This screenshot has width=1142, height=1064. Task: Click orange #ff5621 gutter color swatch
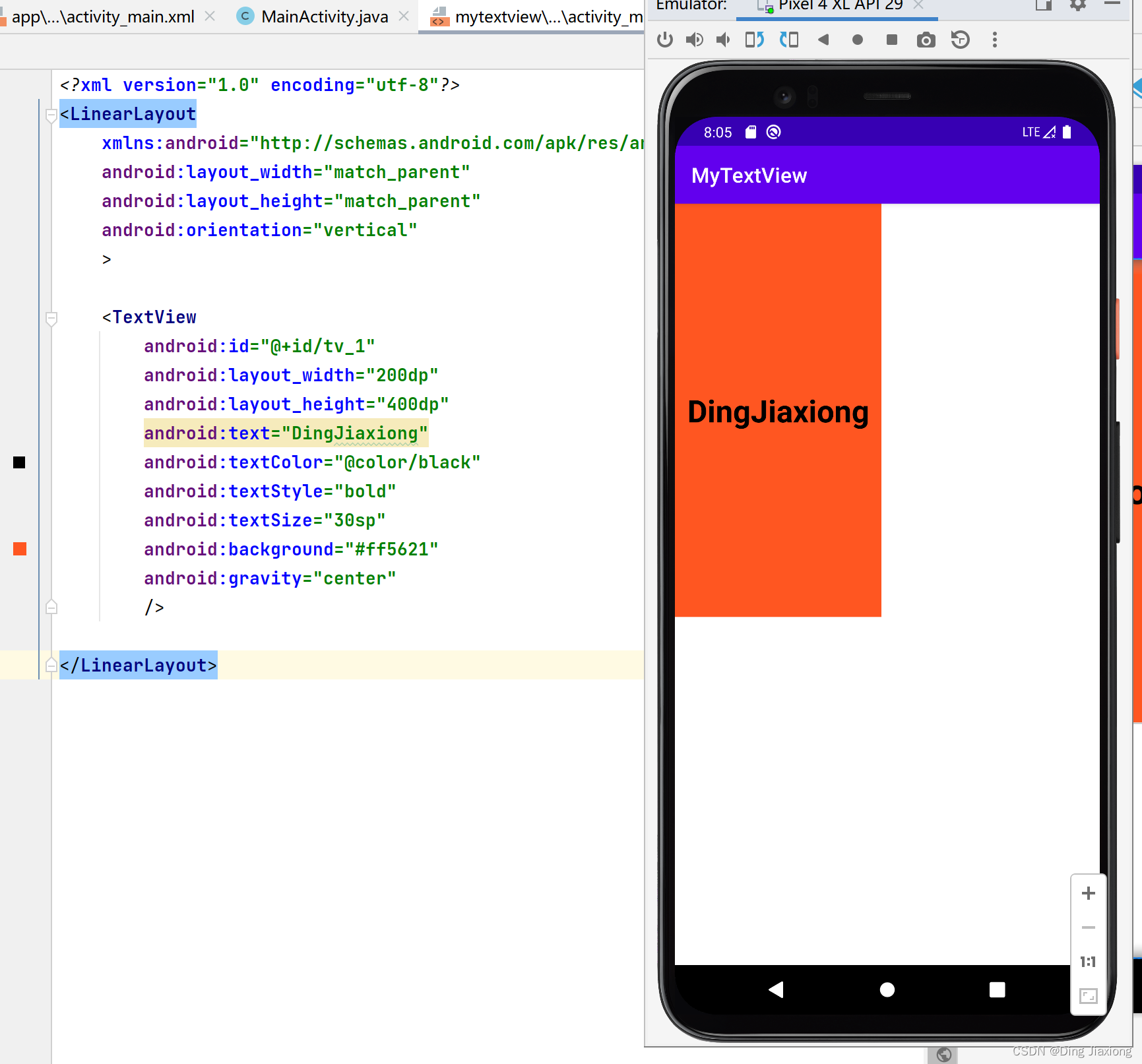20,549
